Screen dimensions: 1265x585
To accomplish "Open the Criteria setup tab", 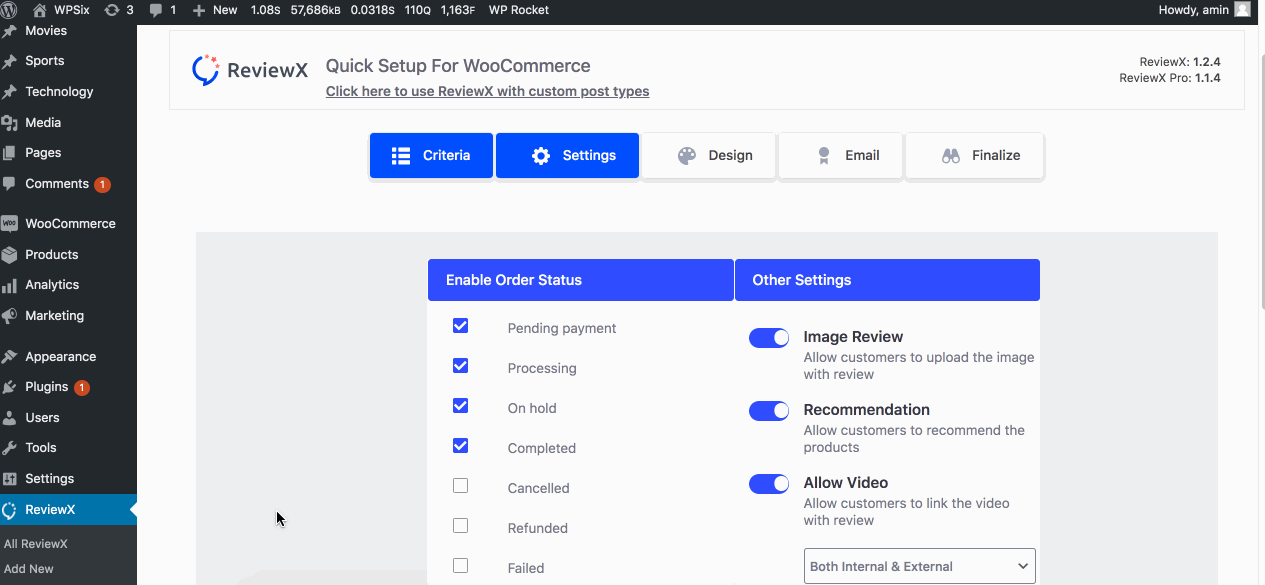I will pyautogui.click(x=431, y=155).
